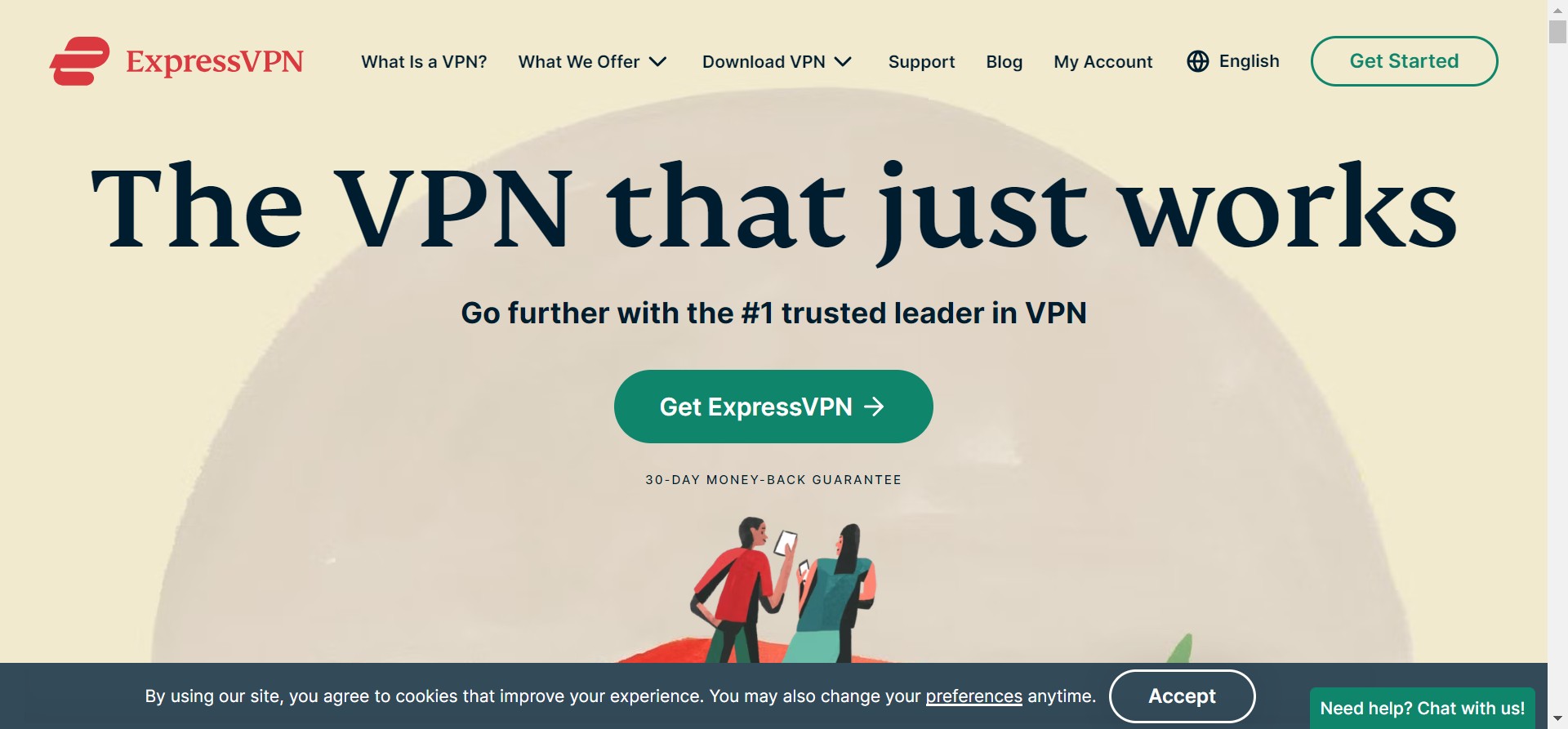This screenshot has height=729, width=1568.
Task: Click the vertical scrollbar thumb
Action: tap(1557, 31)
